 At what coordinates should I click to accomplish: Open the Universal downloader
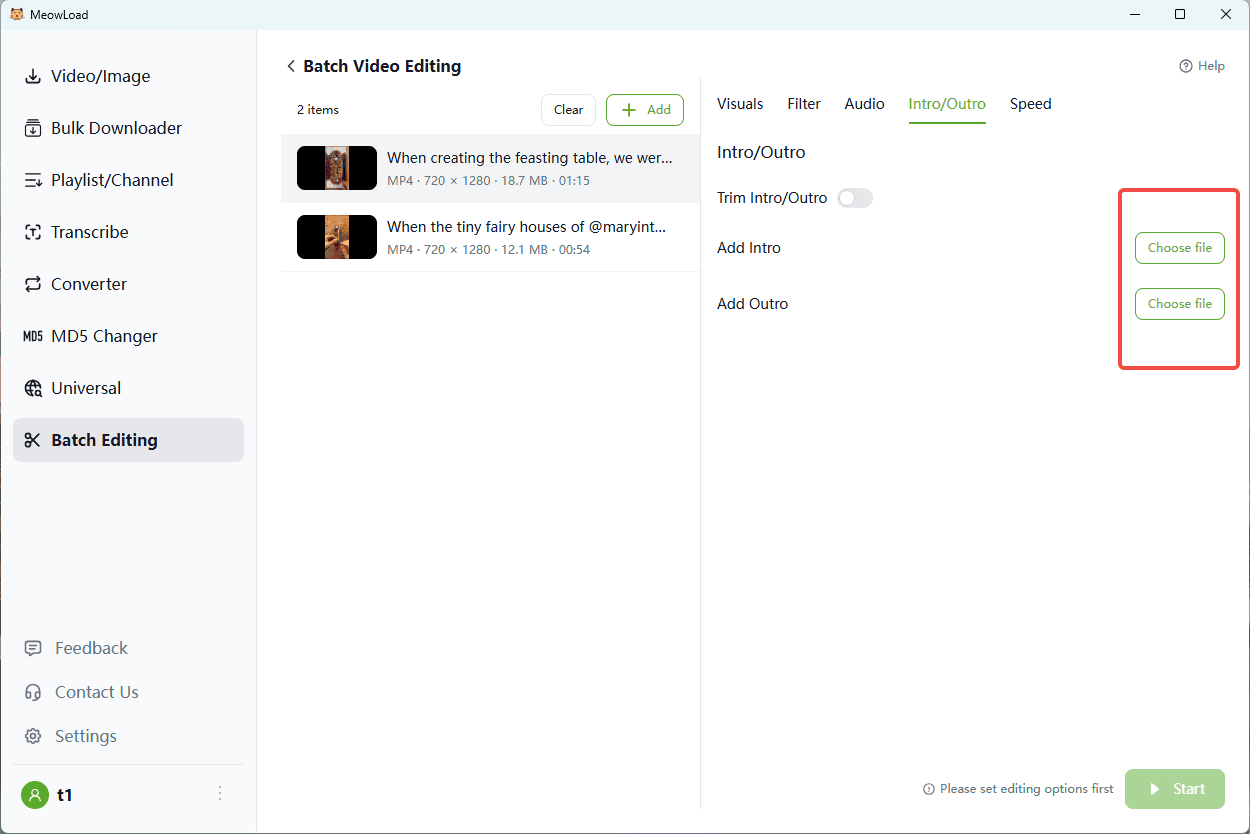point(86,388)
